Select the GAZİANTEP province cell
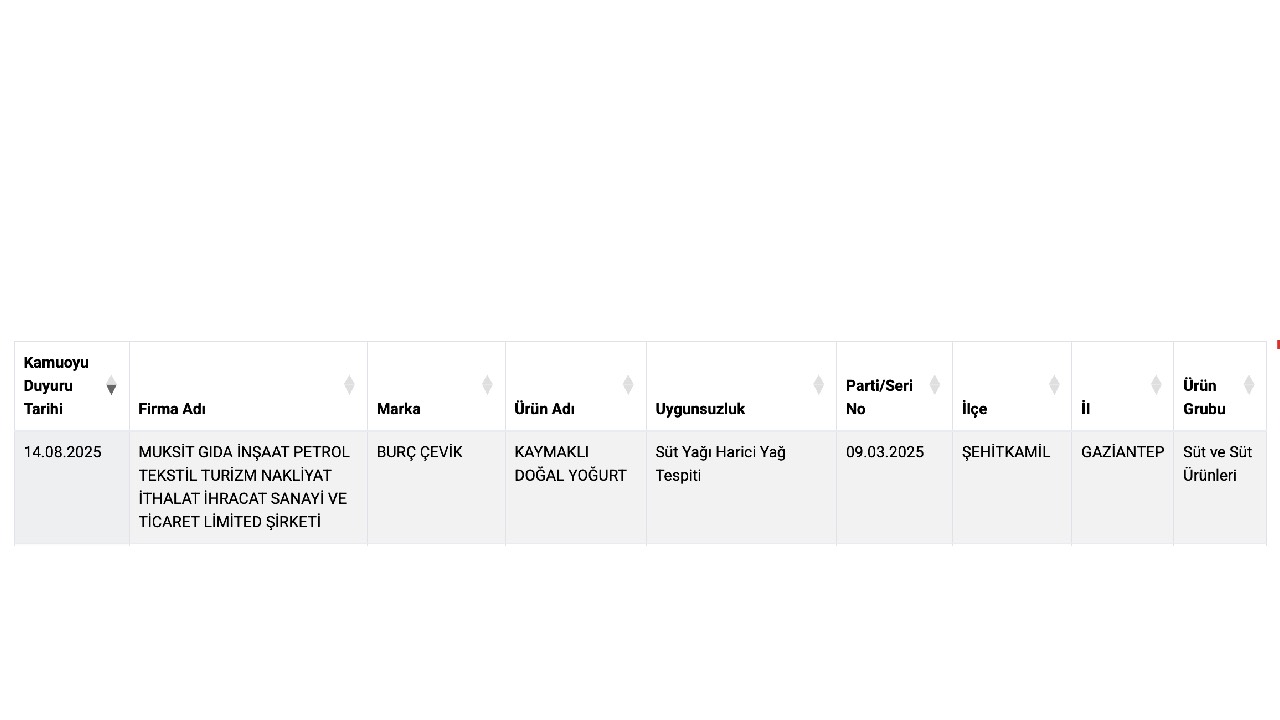The height and width of the screenshot is (720, 1280). click(1122, 452)
